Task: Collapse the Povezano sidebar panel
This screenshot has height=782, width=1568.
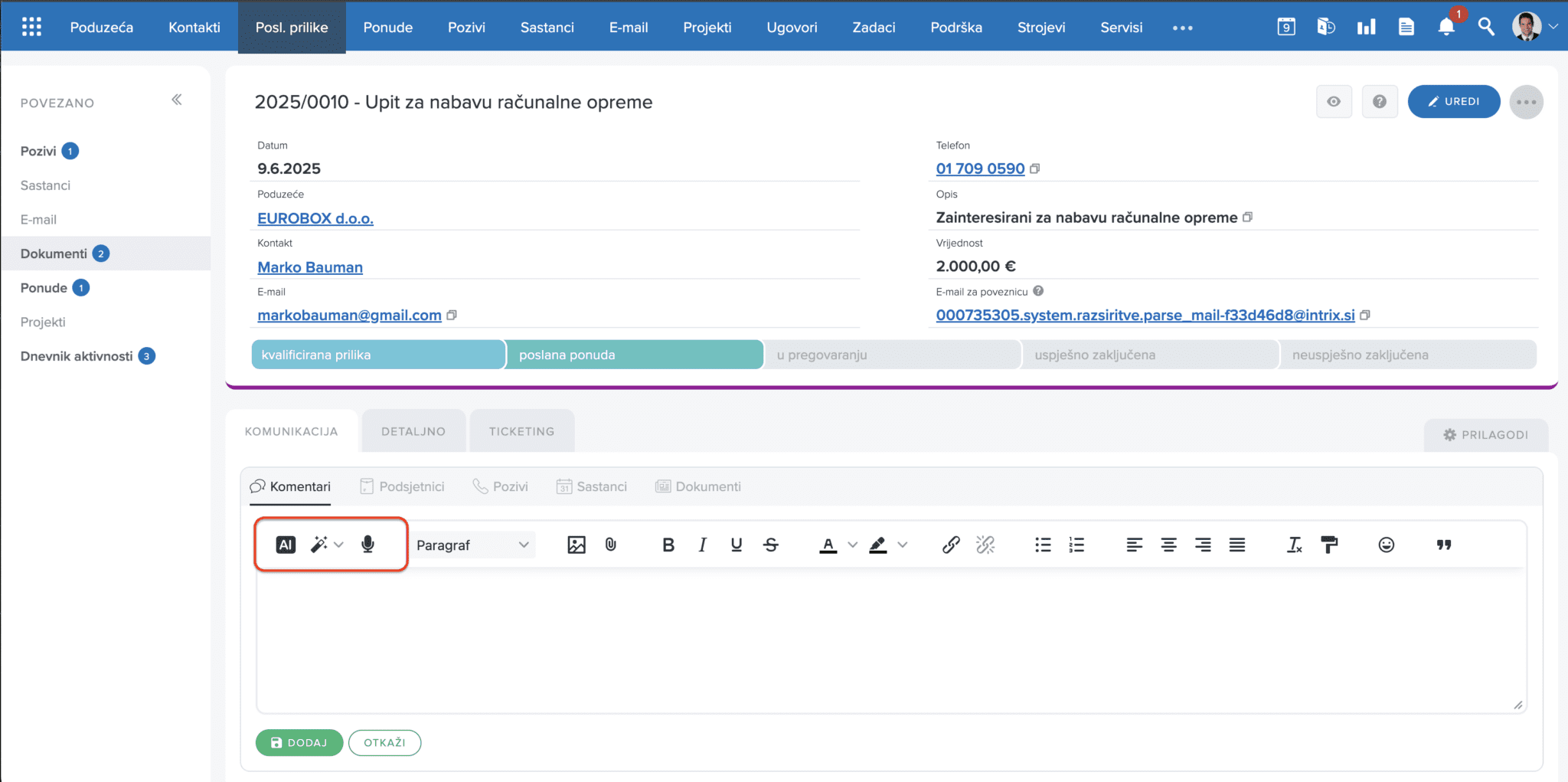Action: (177, 100)
